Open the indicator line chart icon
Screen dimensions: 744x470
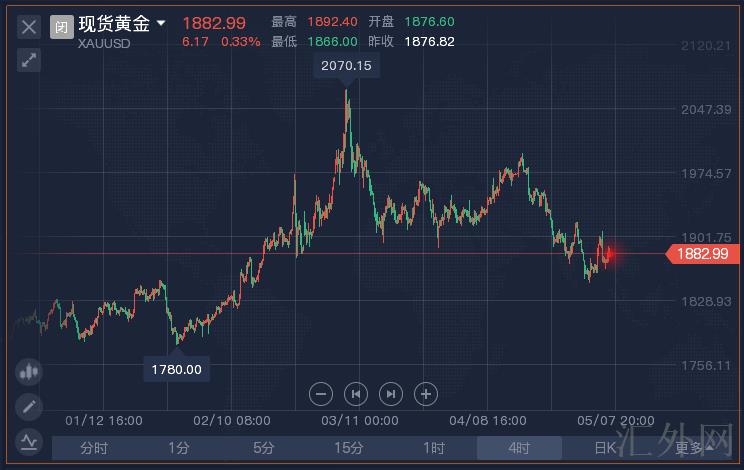tap(28, 440)
